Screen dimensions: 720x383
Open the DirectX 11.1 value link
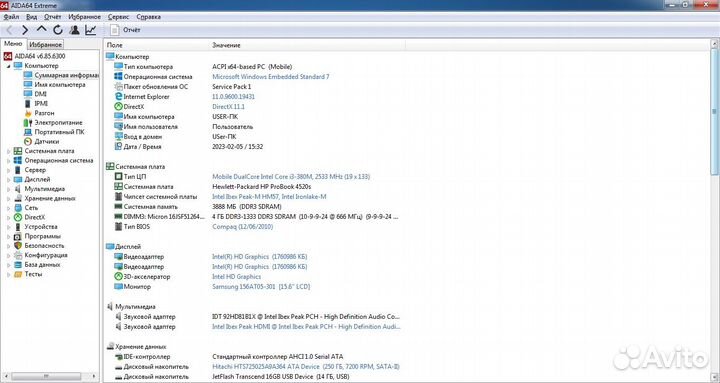(x=228, y=107)
